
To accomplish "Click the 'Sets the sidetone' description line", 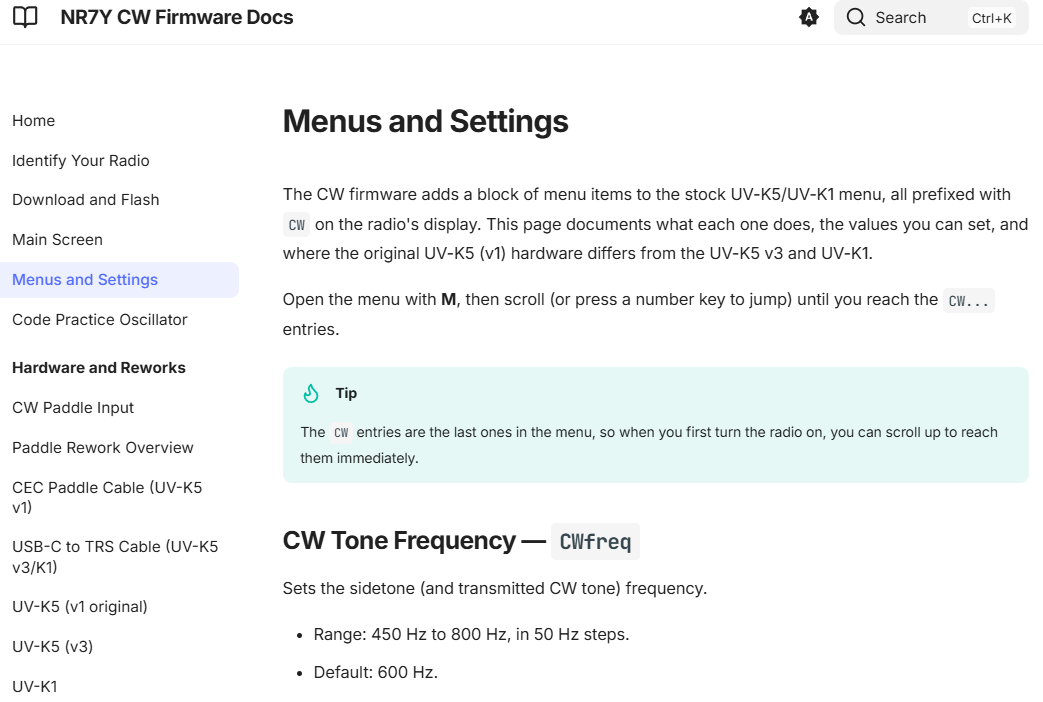I will click(x=495, y=588).
